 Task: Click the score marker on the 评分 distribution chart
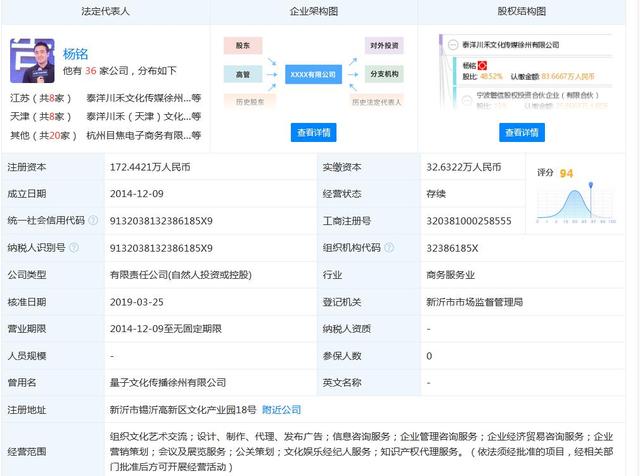coord(591,186)
